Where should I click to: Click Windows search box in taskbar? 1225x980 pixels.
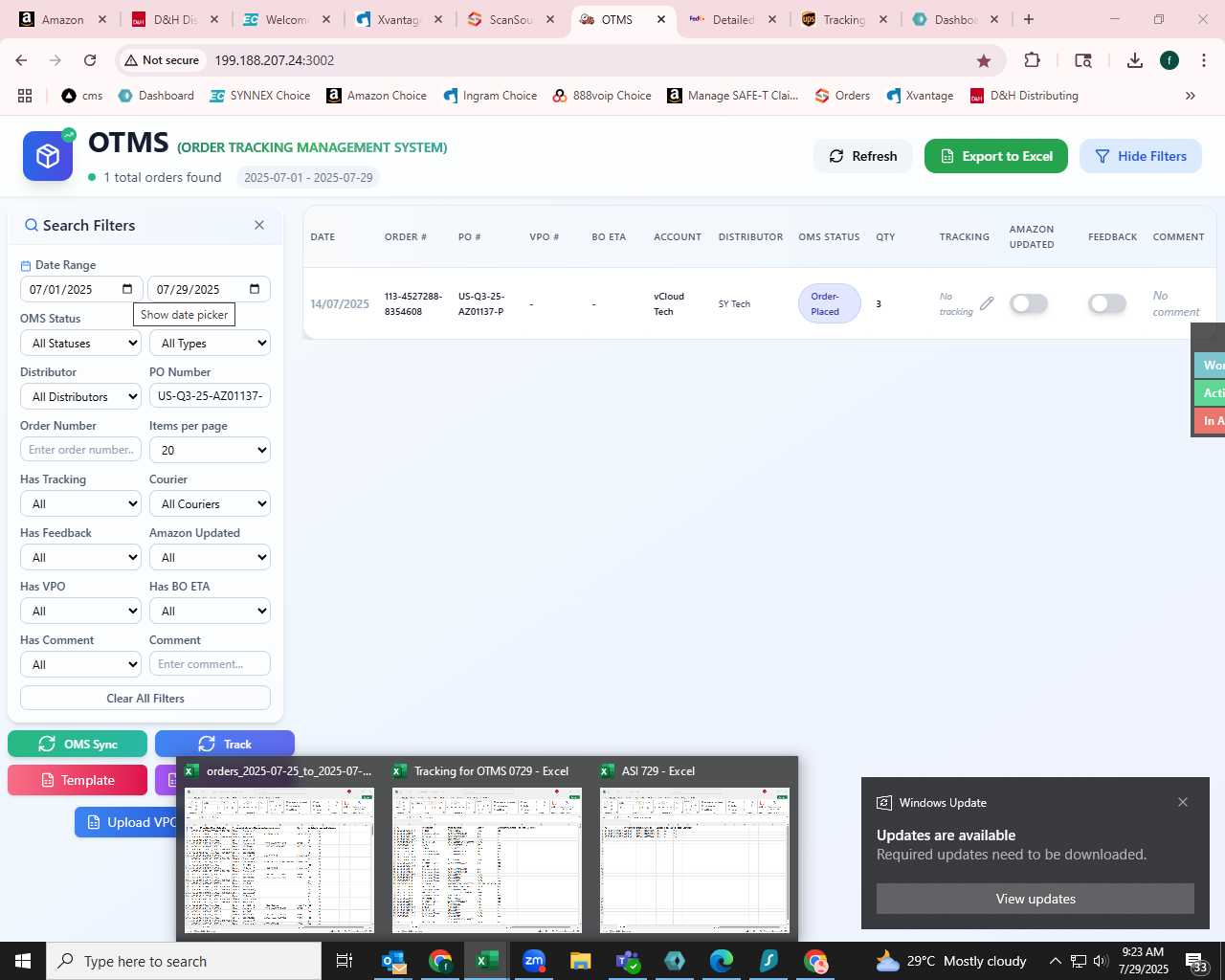point(184,961)
